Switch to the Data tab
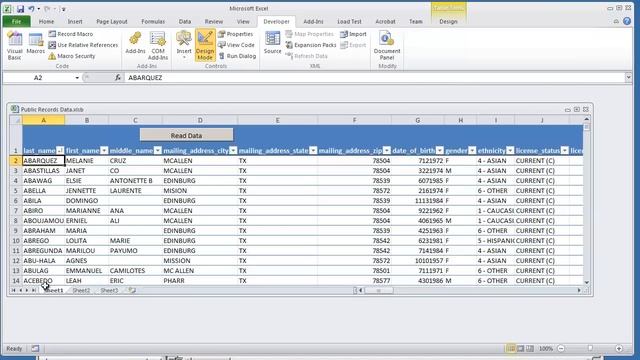 [184, 21]
